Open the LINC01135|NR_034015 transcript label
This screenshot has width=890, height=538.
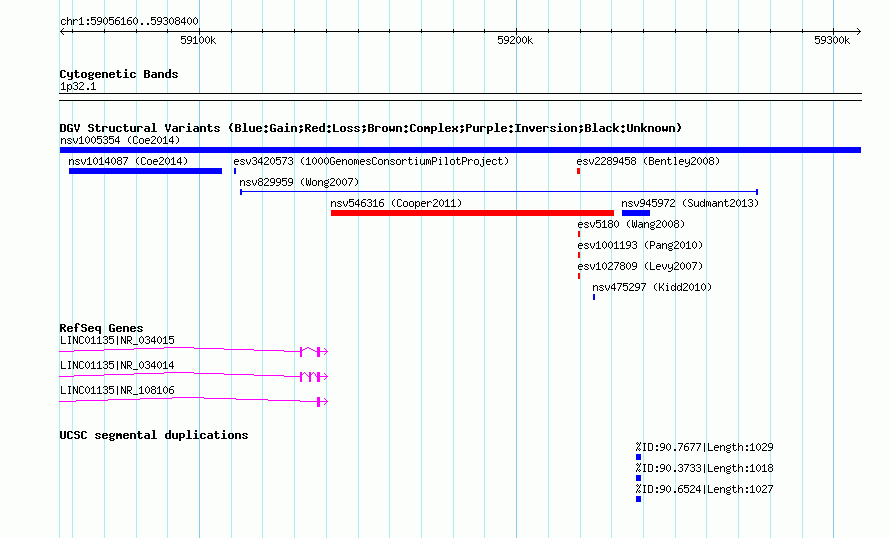[117, 341]
